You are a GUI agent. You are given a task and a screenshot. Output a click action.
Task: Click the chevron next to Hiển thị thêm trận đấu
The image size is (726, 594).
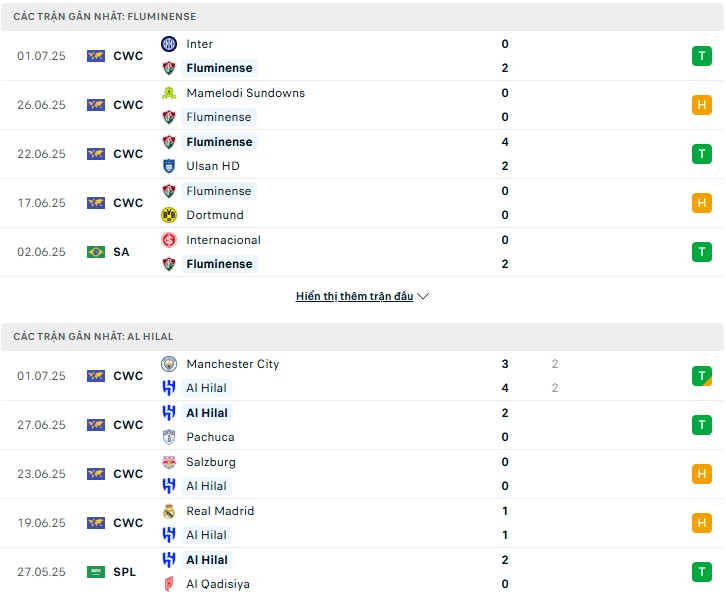coord(423,296)
